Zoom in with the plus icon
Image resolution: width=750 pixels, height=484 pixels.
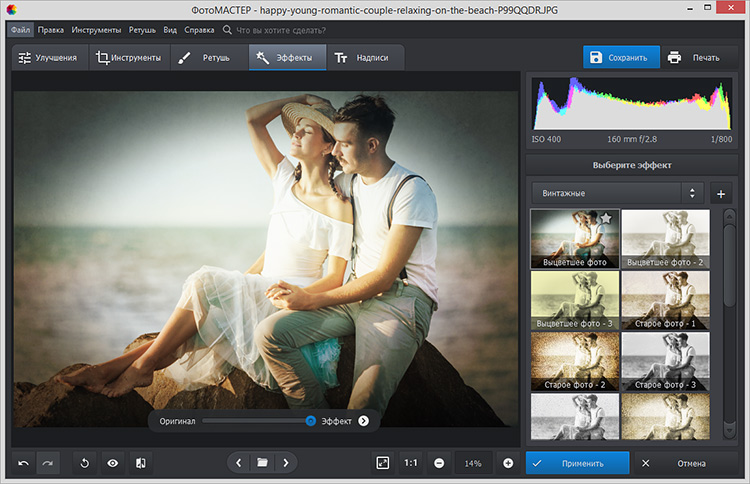[x=508, y=463]
